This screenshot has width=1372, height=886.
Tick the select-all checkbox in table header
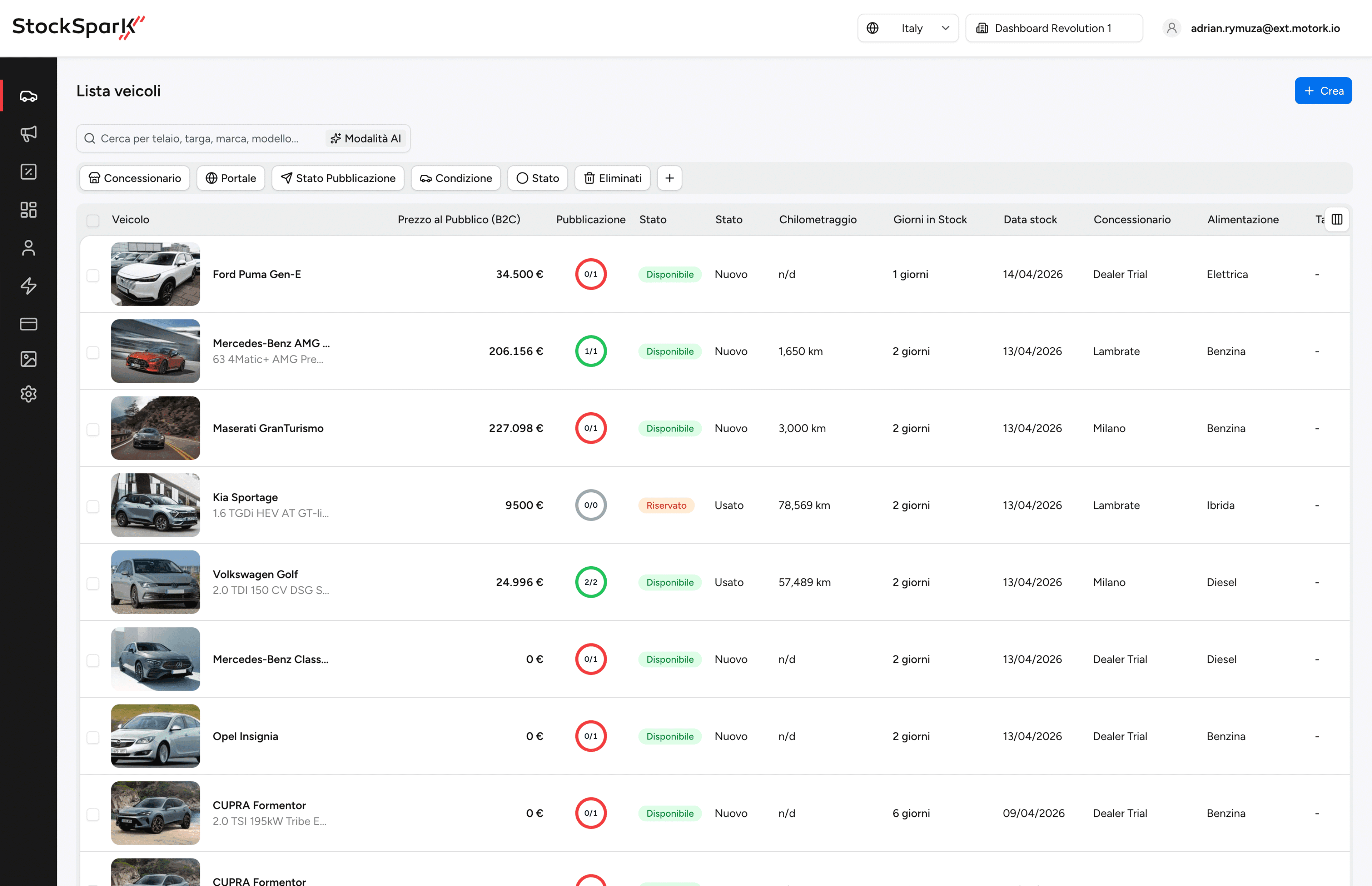tap(93, 220)
